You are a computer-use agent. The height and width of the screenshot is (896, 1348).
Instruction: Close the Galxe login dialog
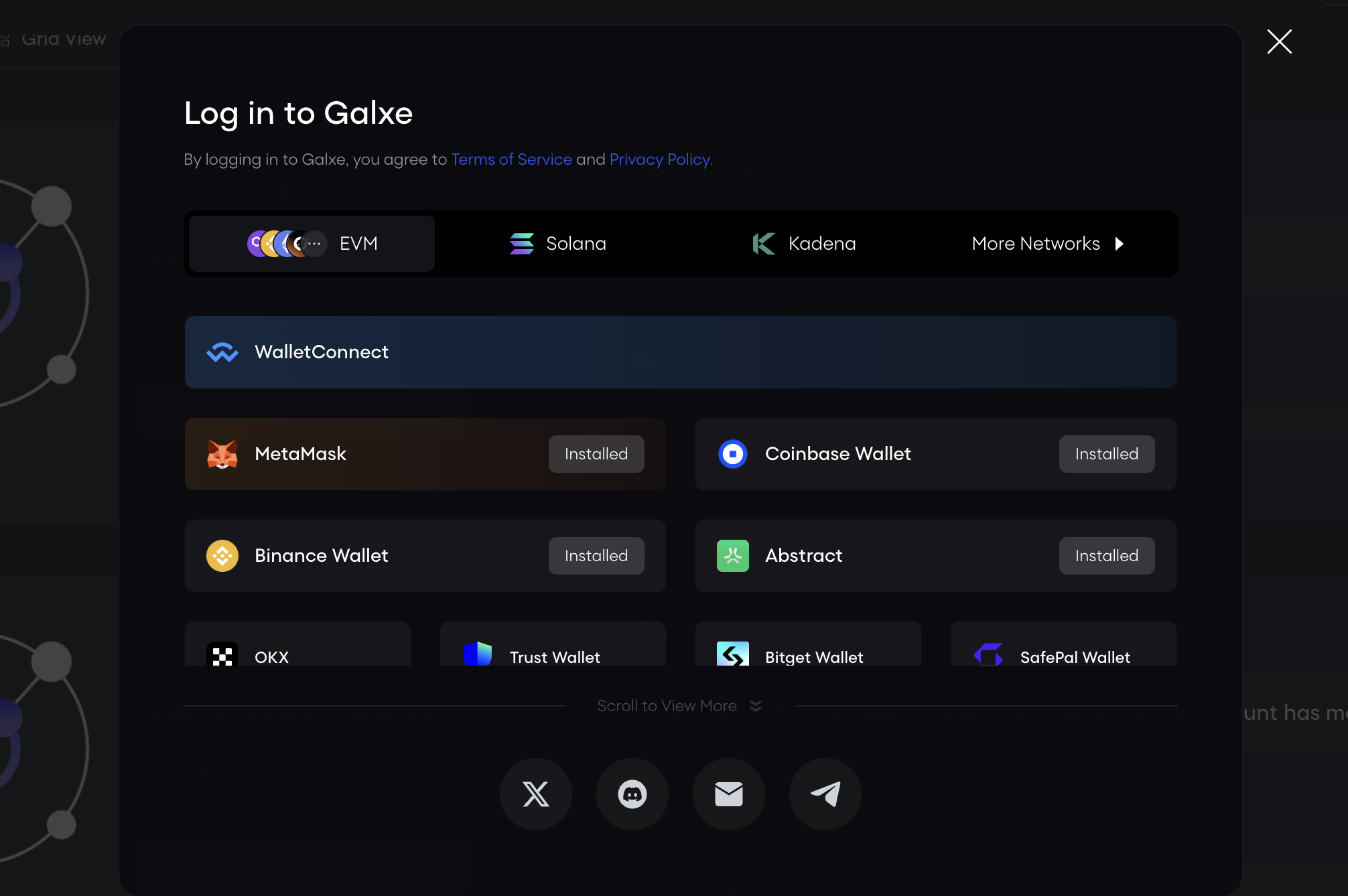tap(1279, 42)
